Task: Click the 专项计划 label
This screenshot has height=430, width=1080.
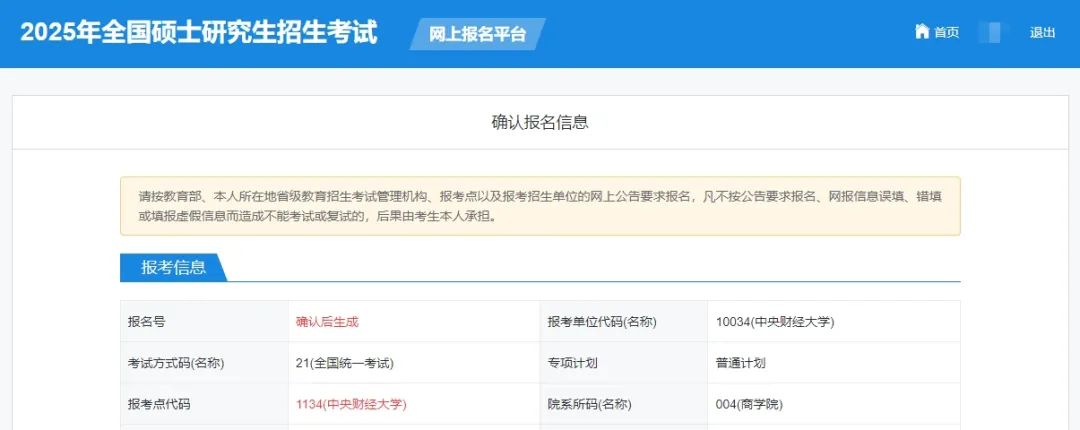Action: (572, 363)
